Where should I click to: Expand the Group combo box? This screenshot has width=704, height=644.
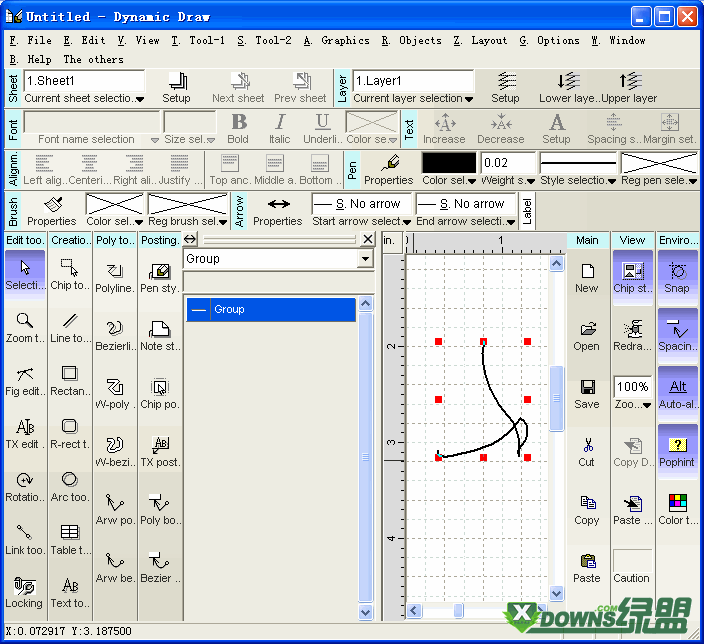tap(365, 259)
